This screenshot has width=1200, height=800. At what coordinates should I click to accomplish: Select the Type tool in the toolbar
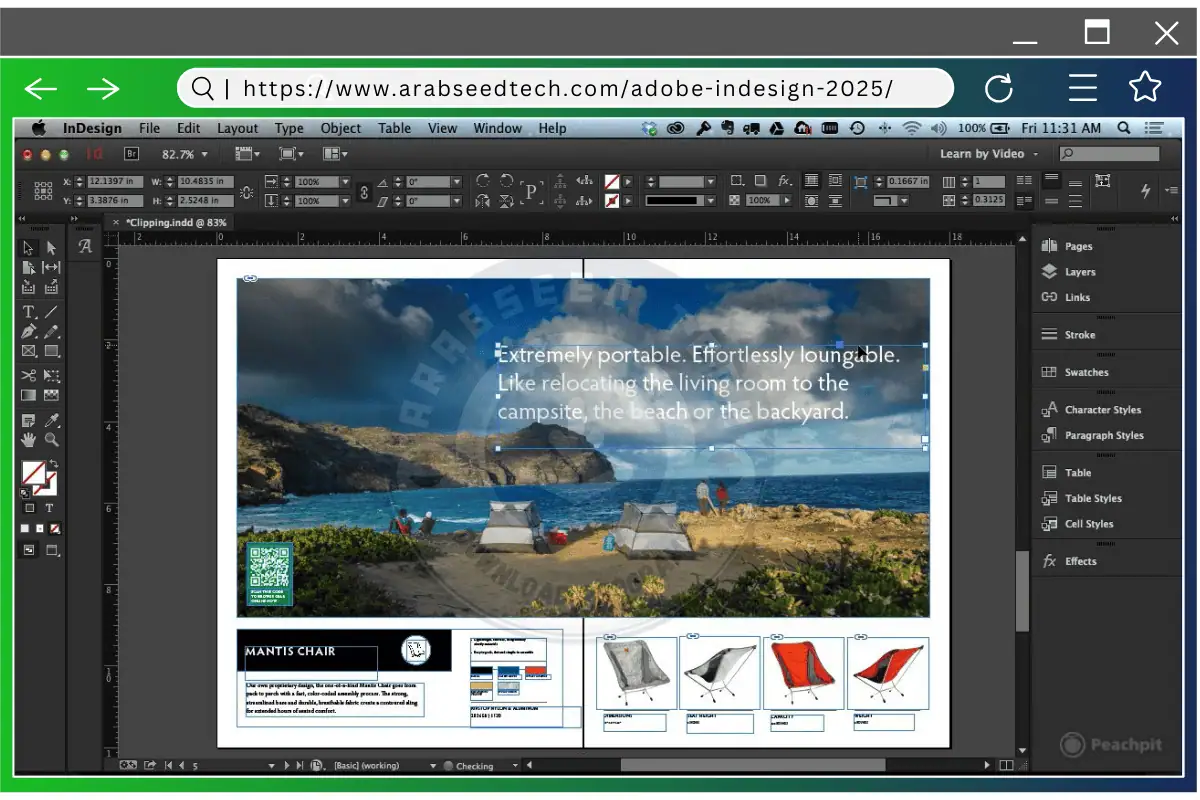[x=28, y=310]
